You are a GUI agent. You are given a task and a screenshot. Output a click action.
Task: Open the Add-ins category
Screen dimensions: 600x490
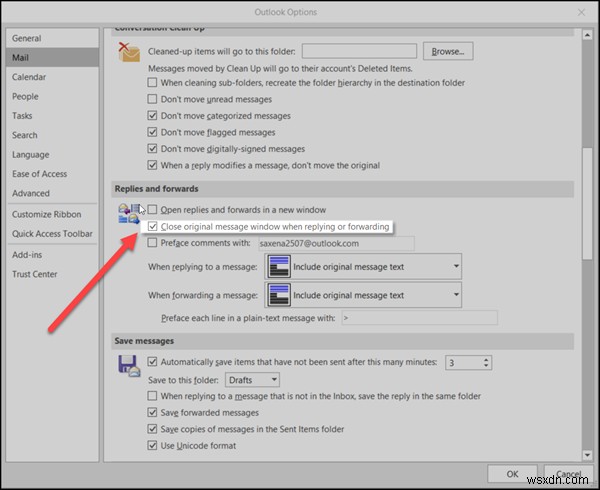pyautogui.click(x=52, y=255)
